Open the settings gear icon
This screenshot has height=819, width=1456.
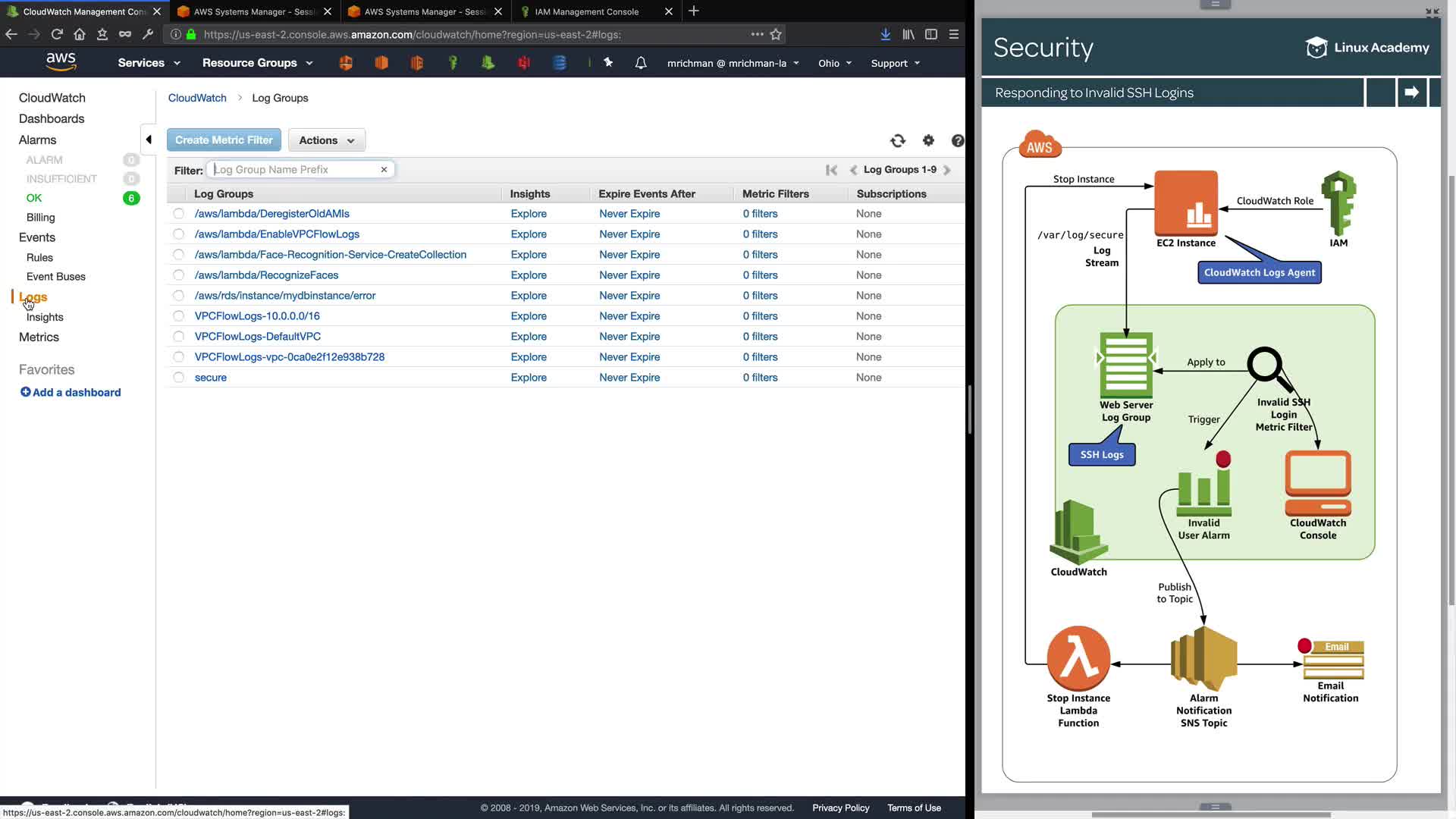coord(928,140)
